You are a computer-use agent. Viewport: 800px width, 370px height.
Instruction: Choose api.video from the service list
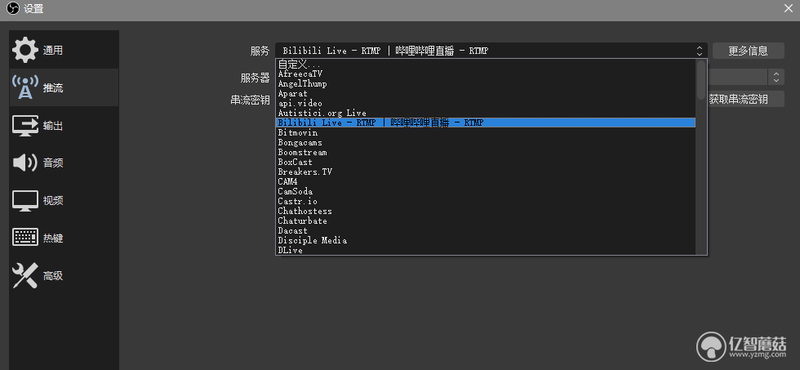pyautogui.click(x=485, y=104)
